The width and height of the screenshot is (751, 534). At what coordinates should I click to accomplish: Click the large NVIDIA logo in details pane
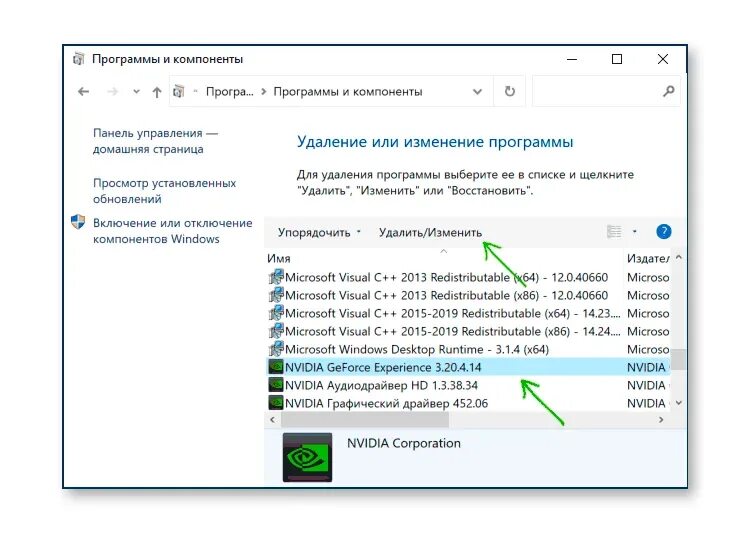click(x=307, y=457)
